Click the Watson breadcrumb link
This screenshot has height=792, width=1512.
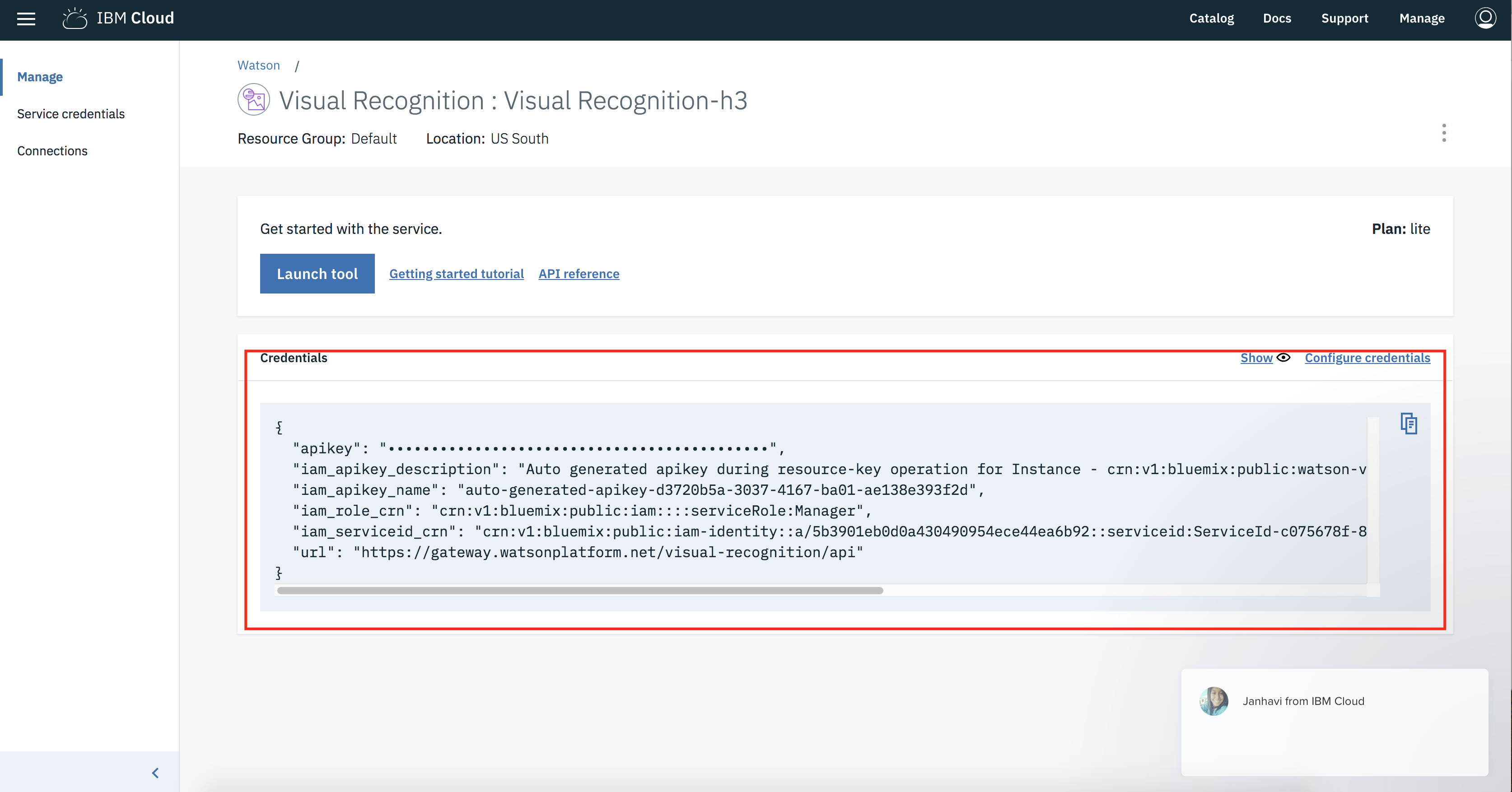(x=259, y=65)
